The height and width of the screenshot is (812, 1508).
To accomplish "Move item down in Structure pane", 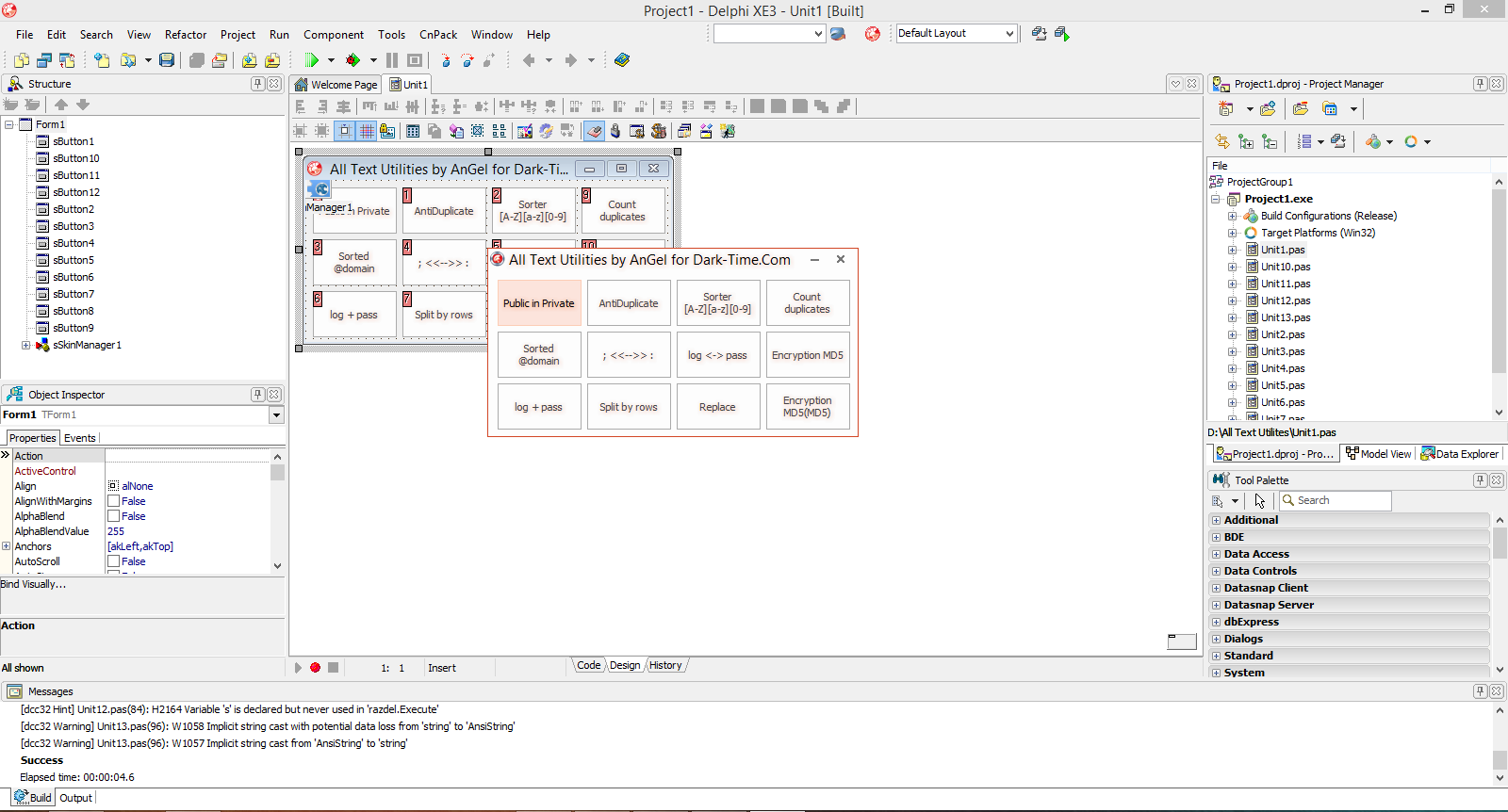I will 83,105.
